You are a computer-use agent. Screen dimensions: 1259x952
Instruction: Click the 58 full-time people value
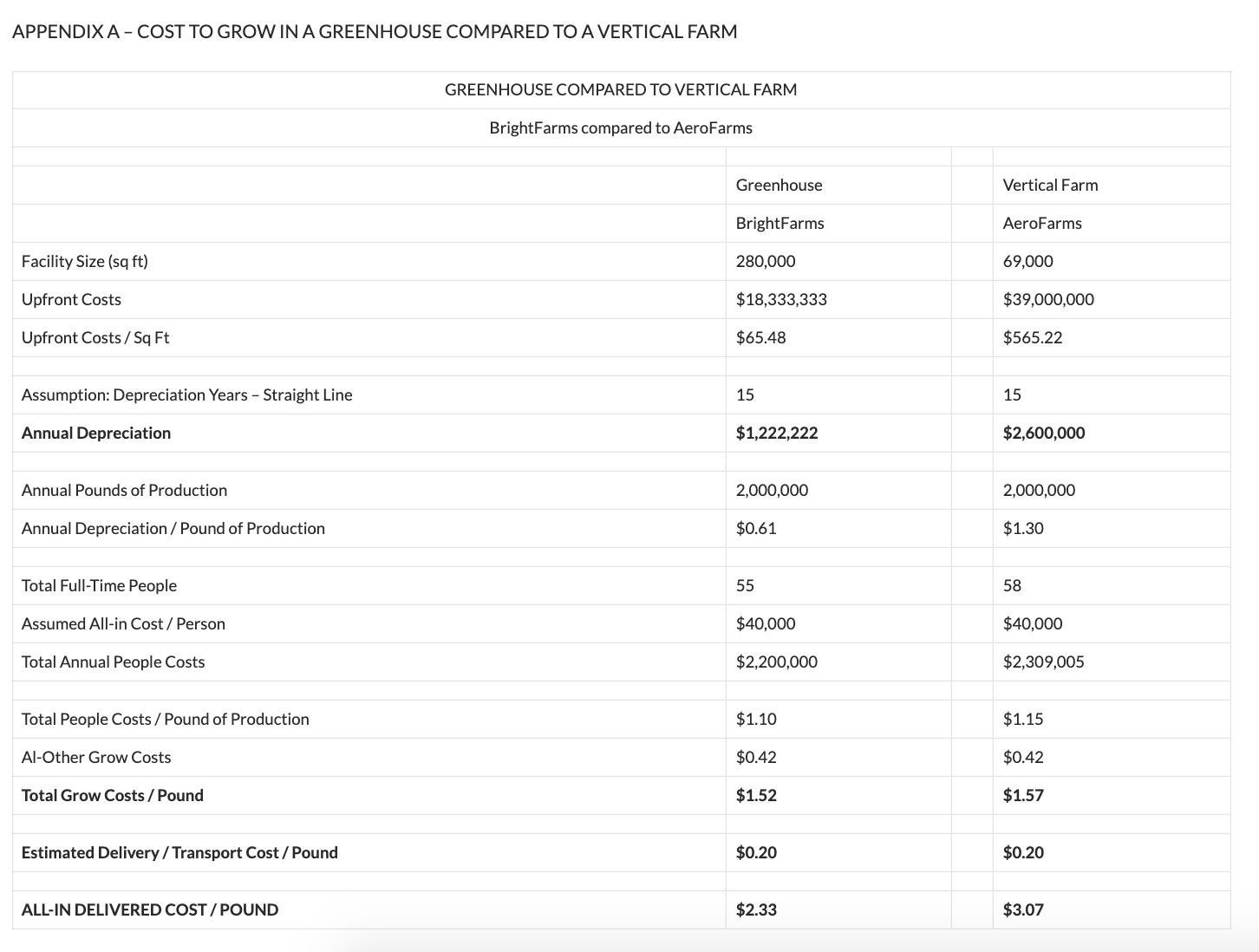1012,585
